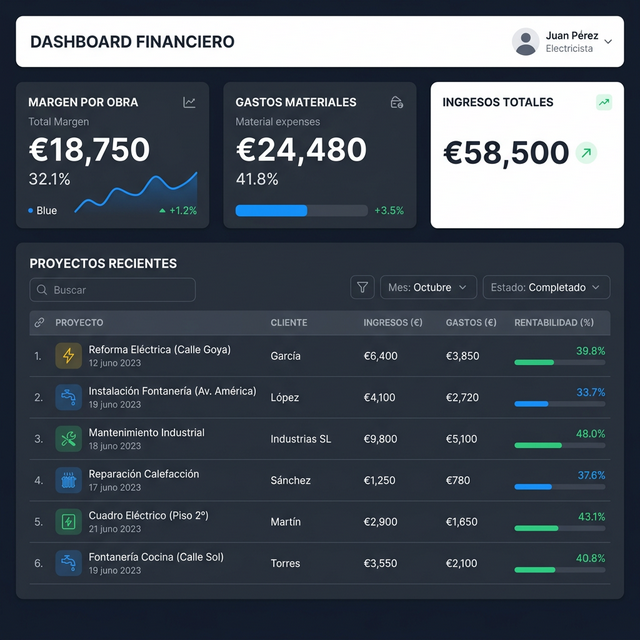
Task: Click the 41.8% expenses percentage
Action: [x=257, y=179]
